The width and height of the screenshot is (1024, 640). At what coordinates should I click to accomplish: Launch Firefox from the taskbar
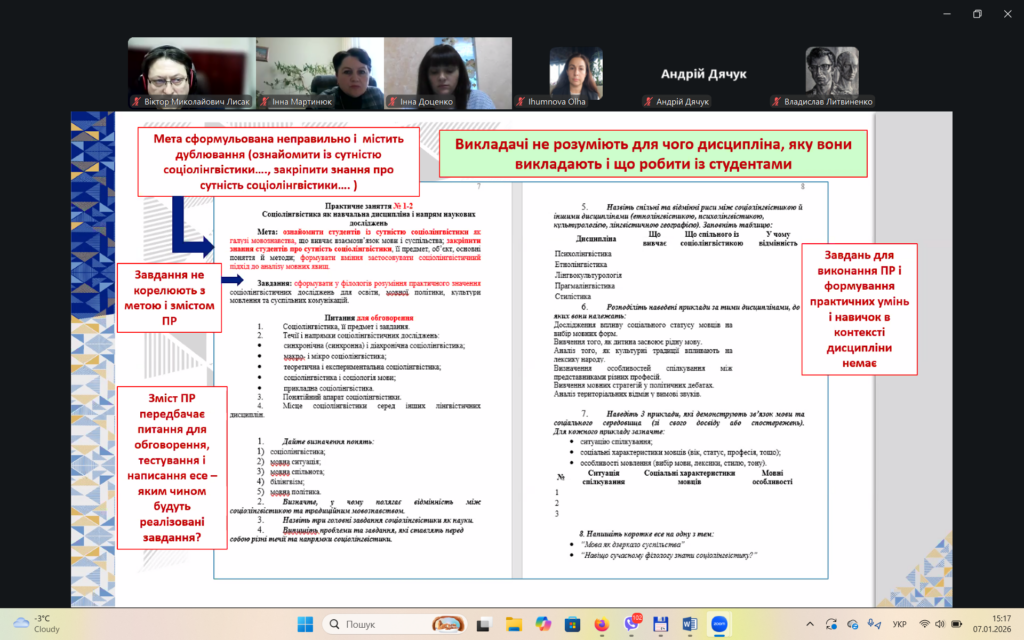(601, 623)
